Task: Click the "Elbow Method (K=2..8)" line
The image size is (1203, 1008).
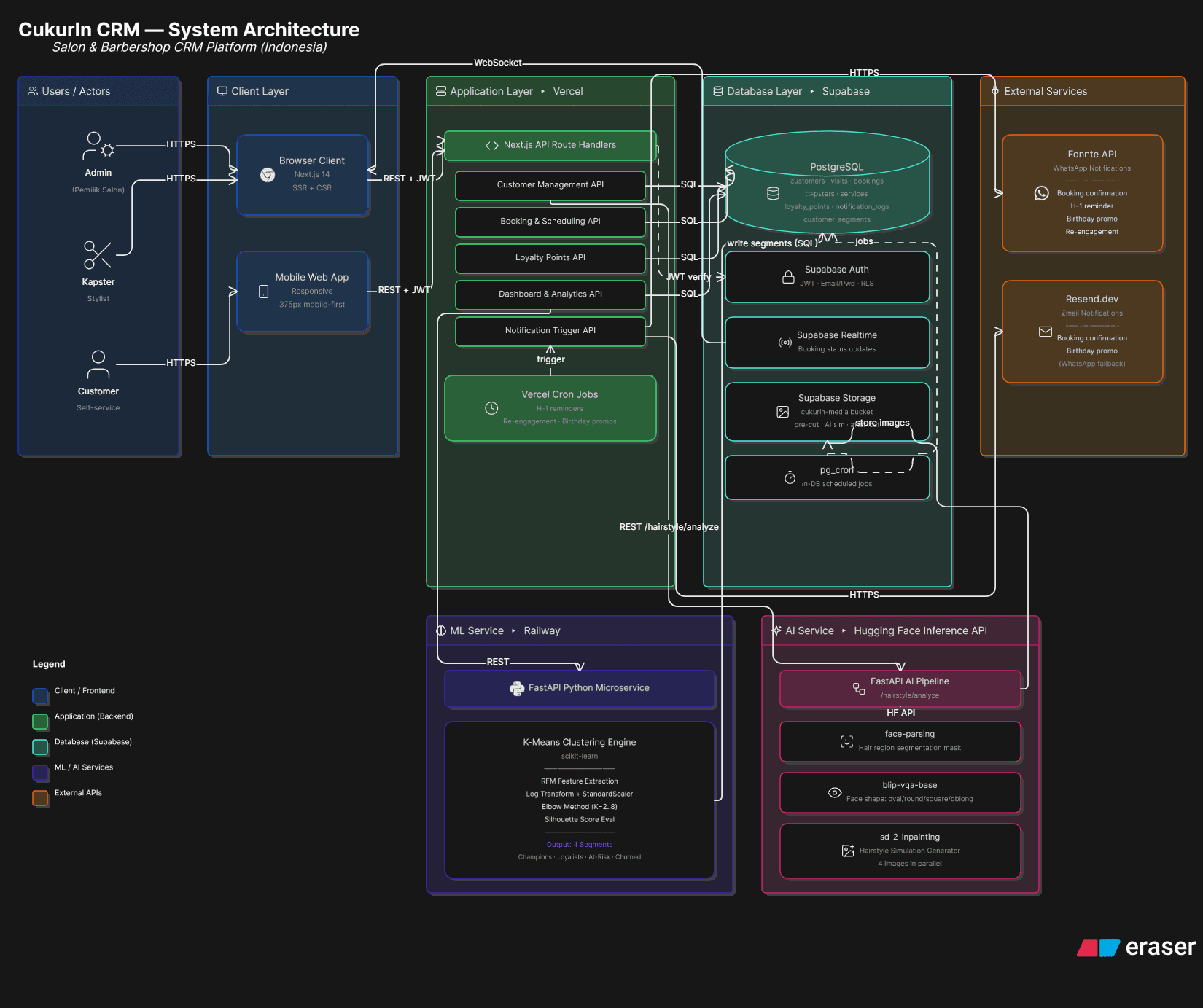Action: click(580, 807)
